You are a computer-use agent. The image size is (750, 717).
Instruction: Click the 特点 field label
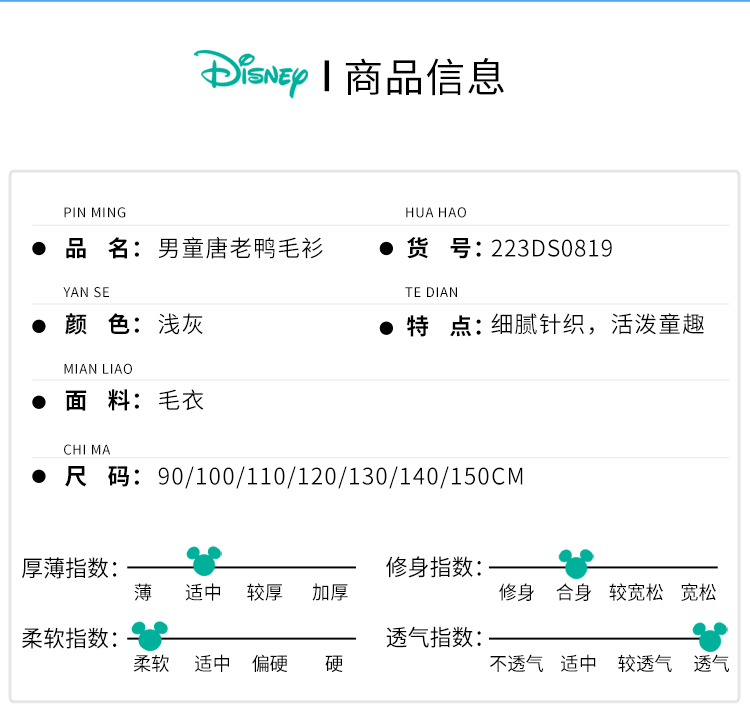click(444, 326)
